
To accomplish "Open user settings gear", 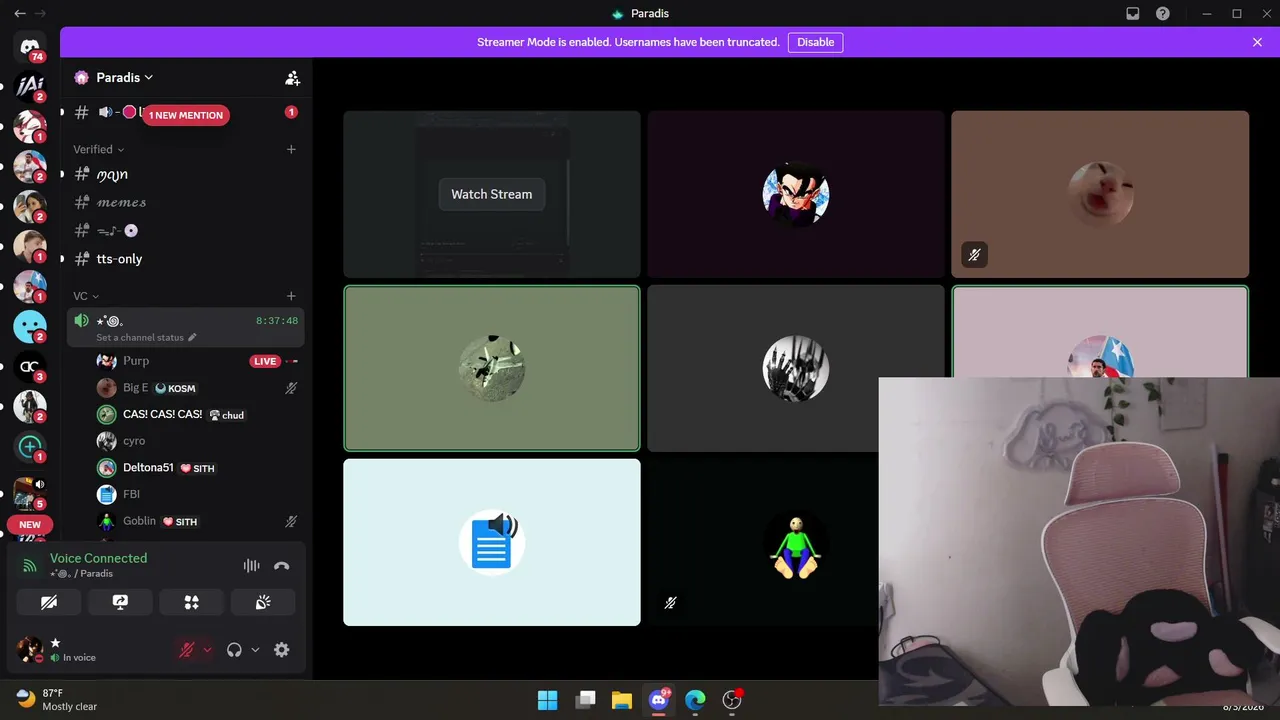I will 282,649.
